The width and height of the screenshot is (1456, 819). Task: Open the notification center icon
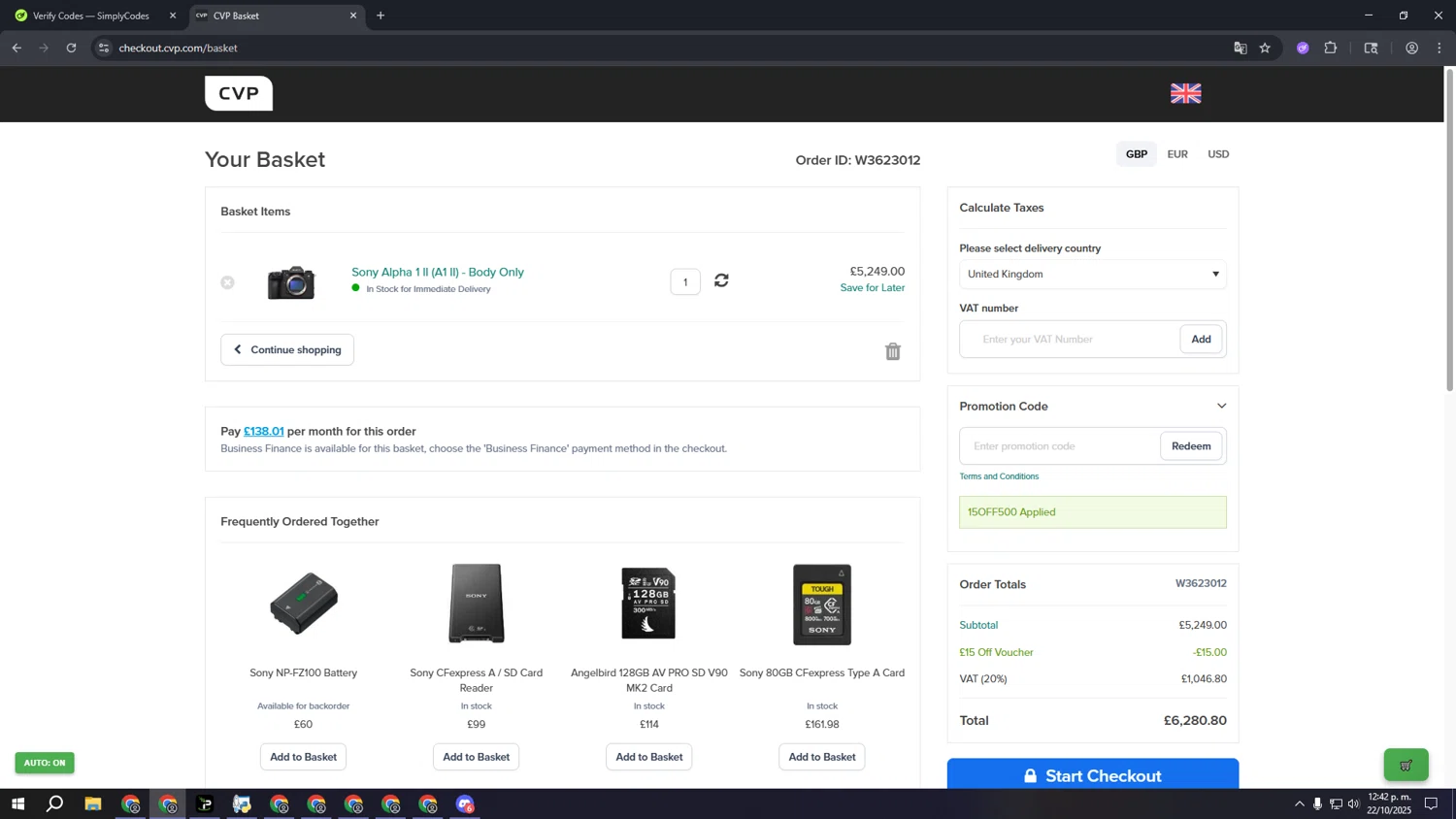(1431, 803)
